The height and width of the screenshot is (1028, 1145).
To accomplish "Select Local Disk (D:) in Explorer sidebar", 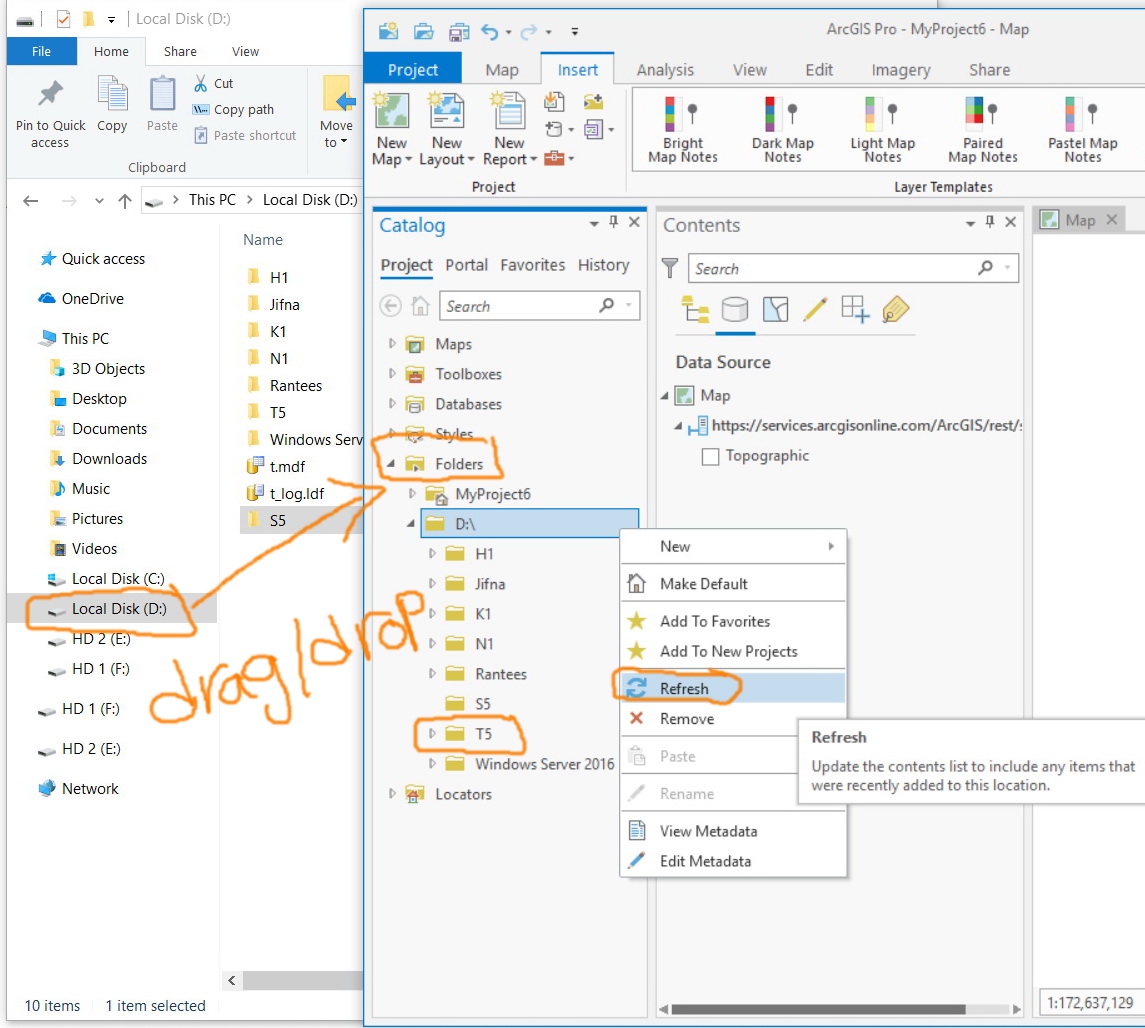I will tap(112, 608).
